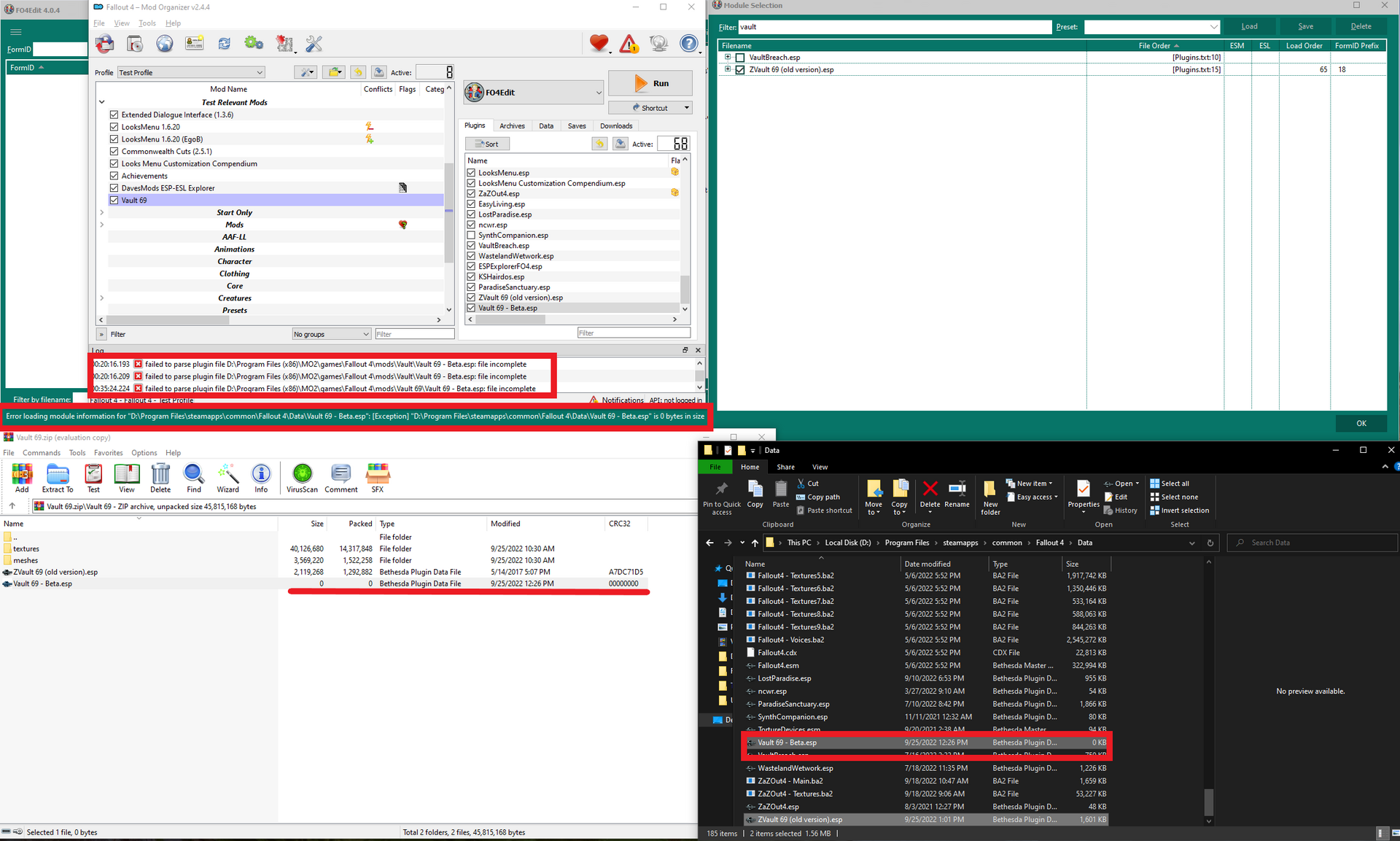Viewport: 1400px width, 841px height.
Task: Open the WinRAR Commands menu
Action: tap(42, 453)
